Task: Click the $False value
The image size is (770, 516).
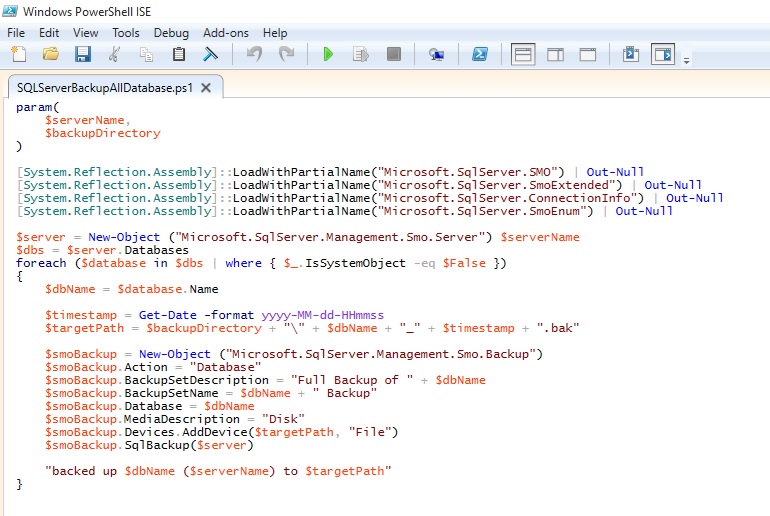Action: point(464,263)
